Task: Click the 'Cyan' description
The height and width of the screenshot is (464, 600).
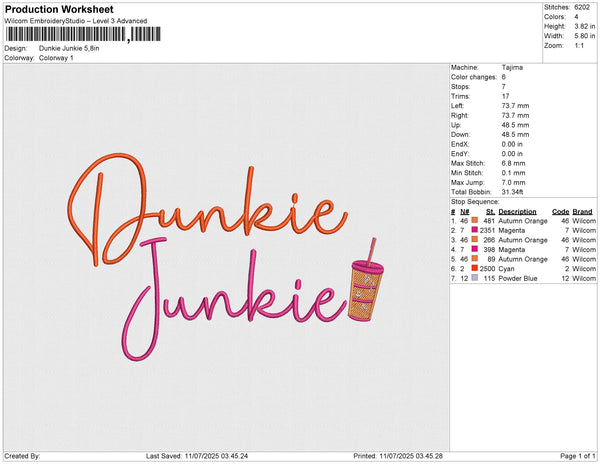Action: coord(506,269)
